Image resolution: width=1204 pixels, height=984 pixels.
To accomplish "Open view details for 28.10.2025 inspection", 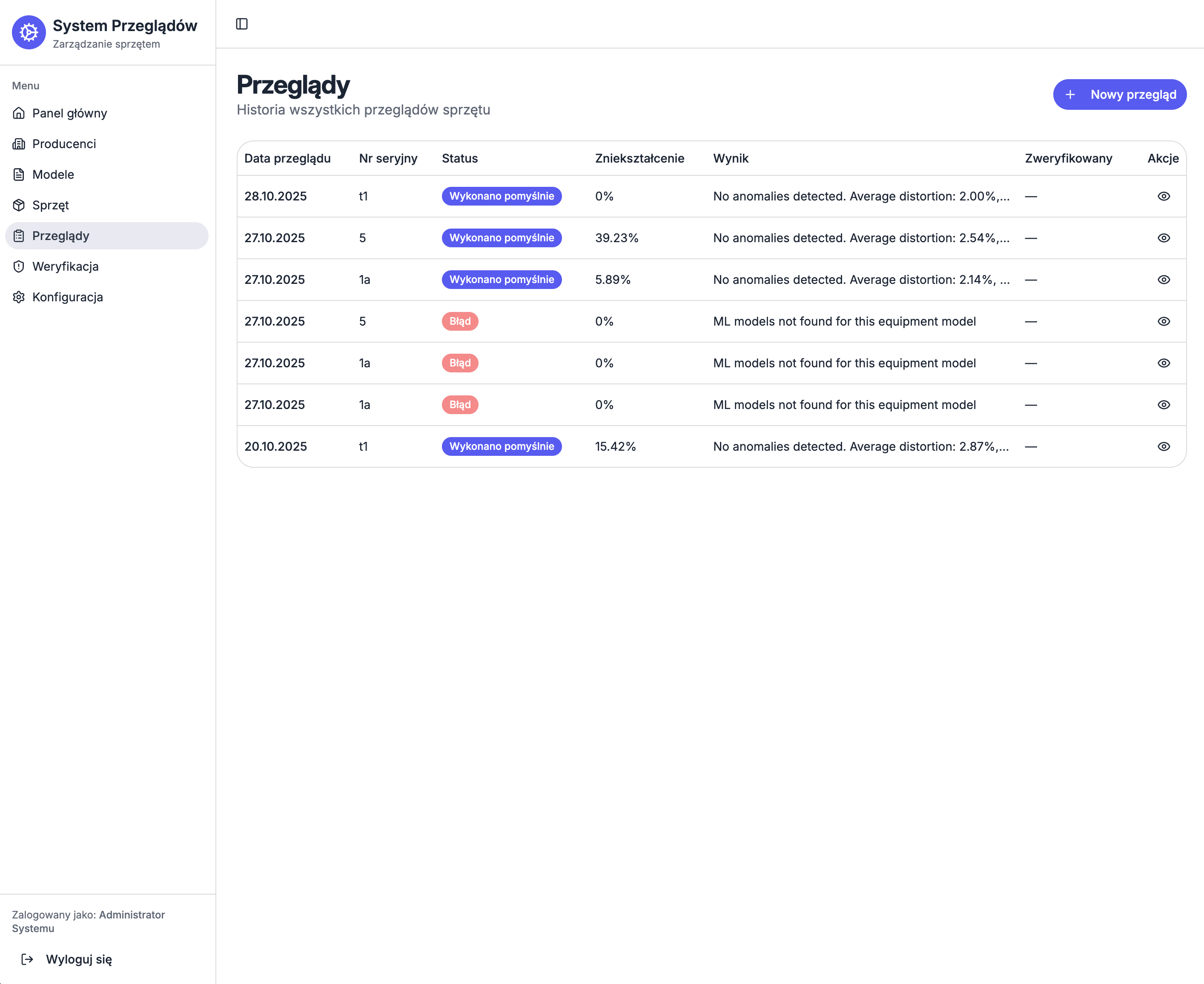I will [x=1163, y=196].
